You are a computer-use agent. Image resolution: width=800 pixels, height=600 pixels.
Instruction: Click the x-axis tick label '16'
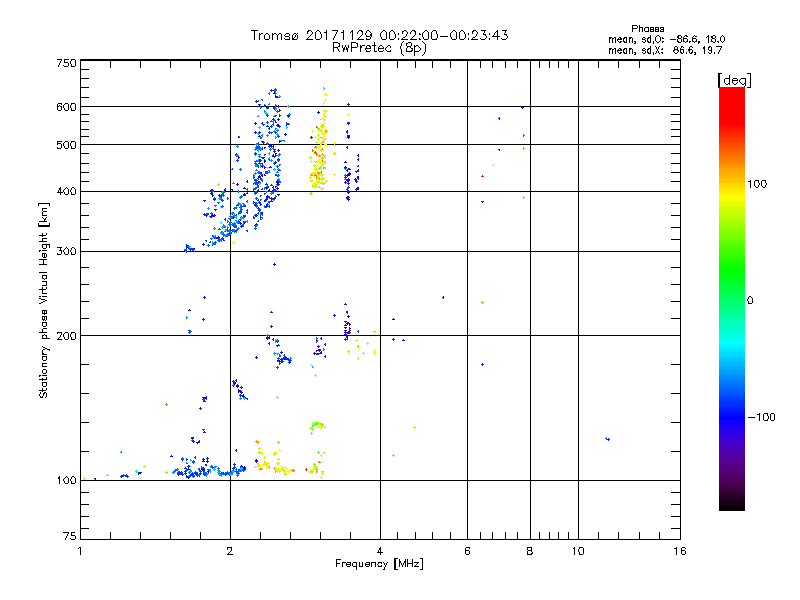click(x=680, y=551)
